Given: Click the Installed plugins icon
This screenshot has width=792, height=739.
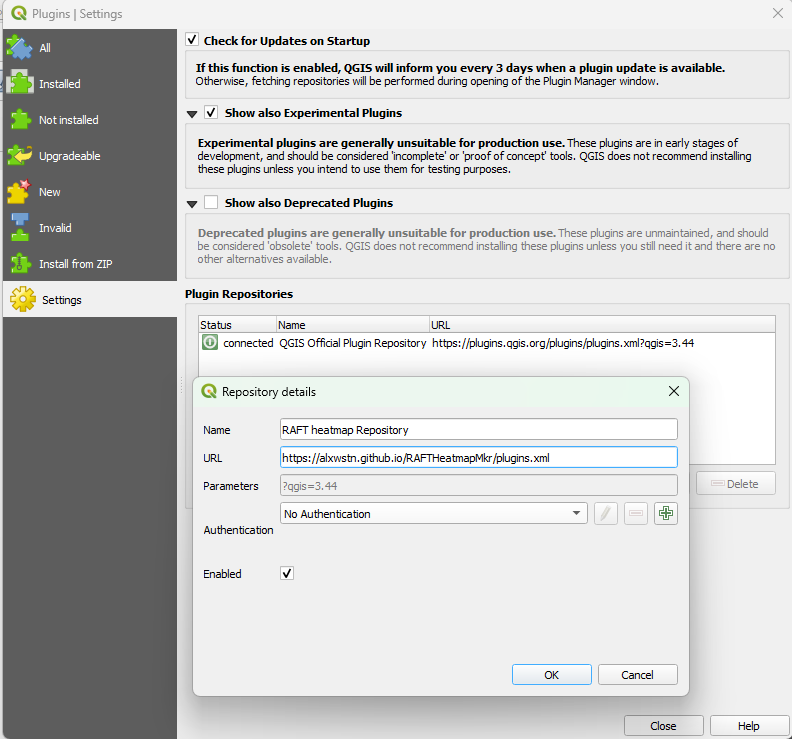Looking at the screenshot, I should tap(20, 83).
